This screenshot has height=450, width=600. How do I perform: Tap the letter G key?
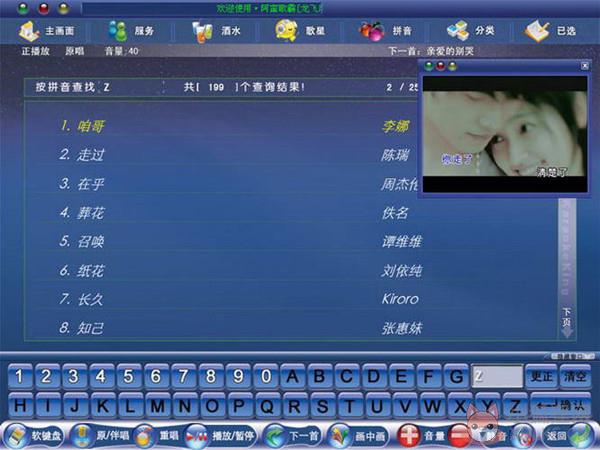(x=456, y=377)
